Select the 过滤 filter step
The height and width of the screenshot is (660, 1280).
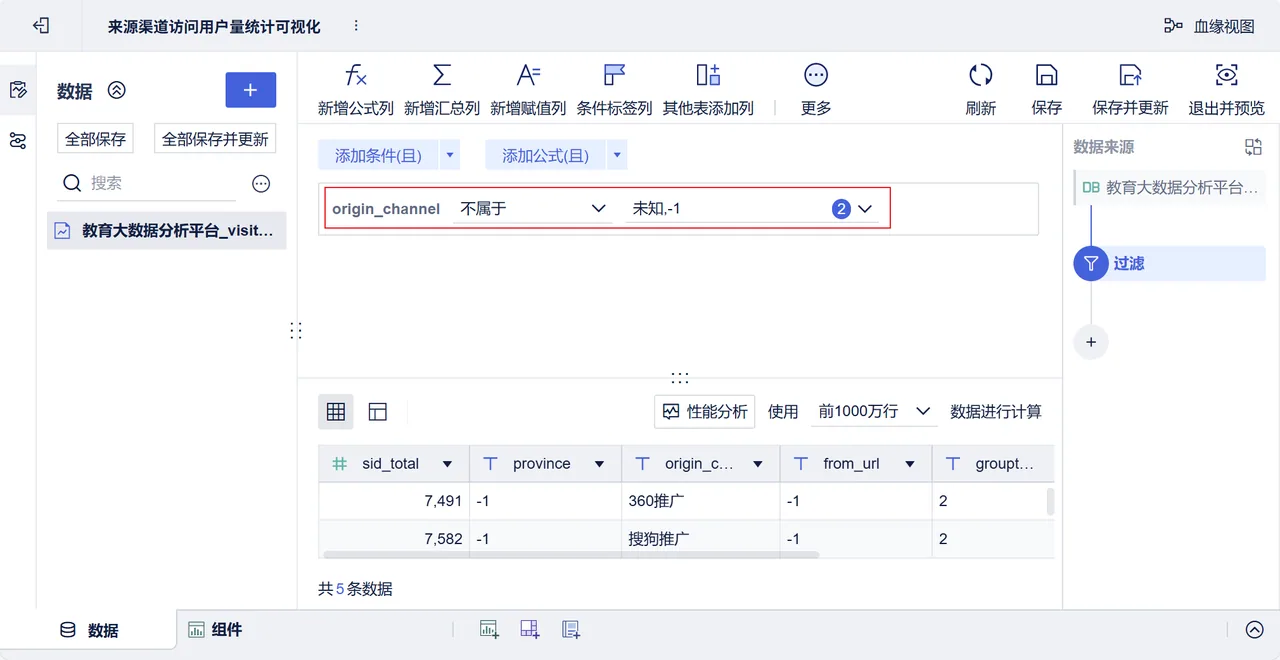[x=1169, y=263]
